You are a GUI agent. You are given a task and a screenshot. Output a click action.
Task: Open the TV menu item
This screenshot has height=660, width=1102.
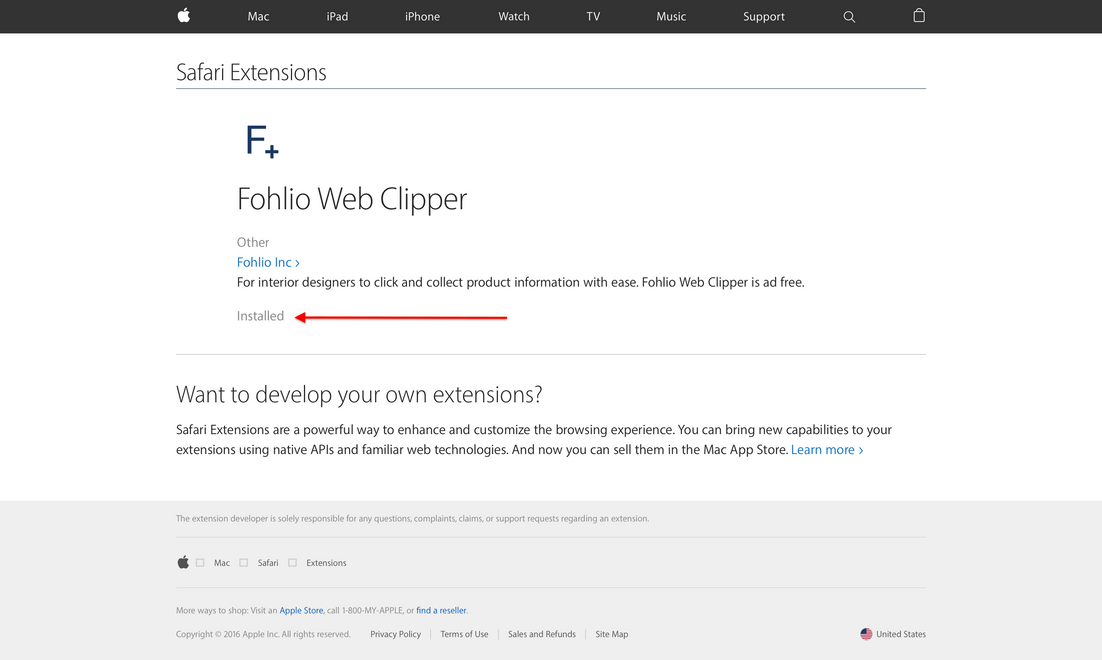[x=593, y=16]
